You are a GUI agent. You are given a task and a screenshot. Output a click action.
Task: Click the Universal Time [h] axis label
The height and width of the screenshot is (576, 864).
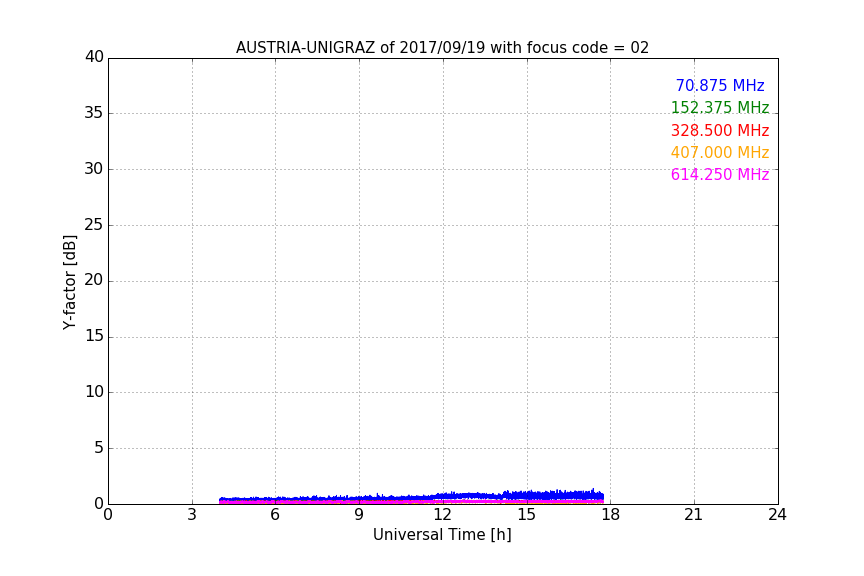[x=442, y=535]
